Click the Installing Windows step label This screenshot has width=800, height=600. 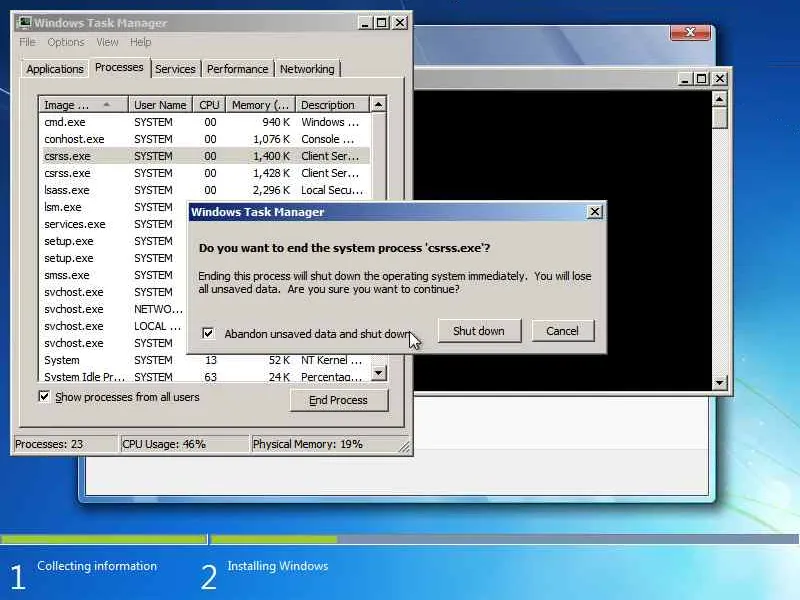(x=278, y=566)
